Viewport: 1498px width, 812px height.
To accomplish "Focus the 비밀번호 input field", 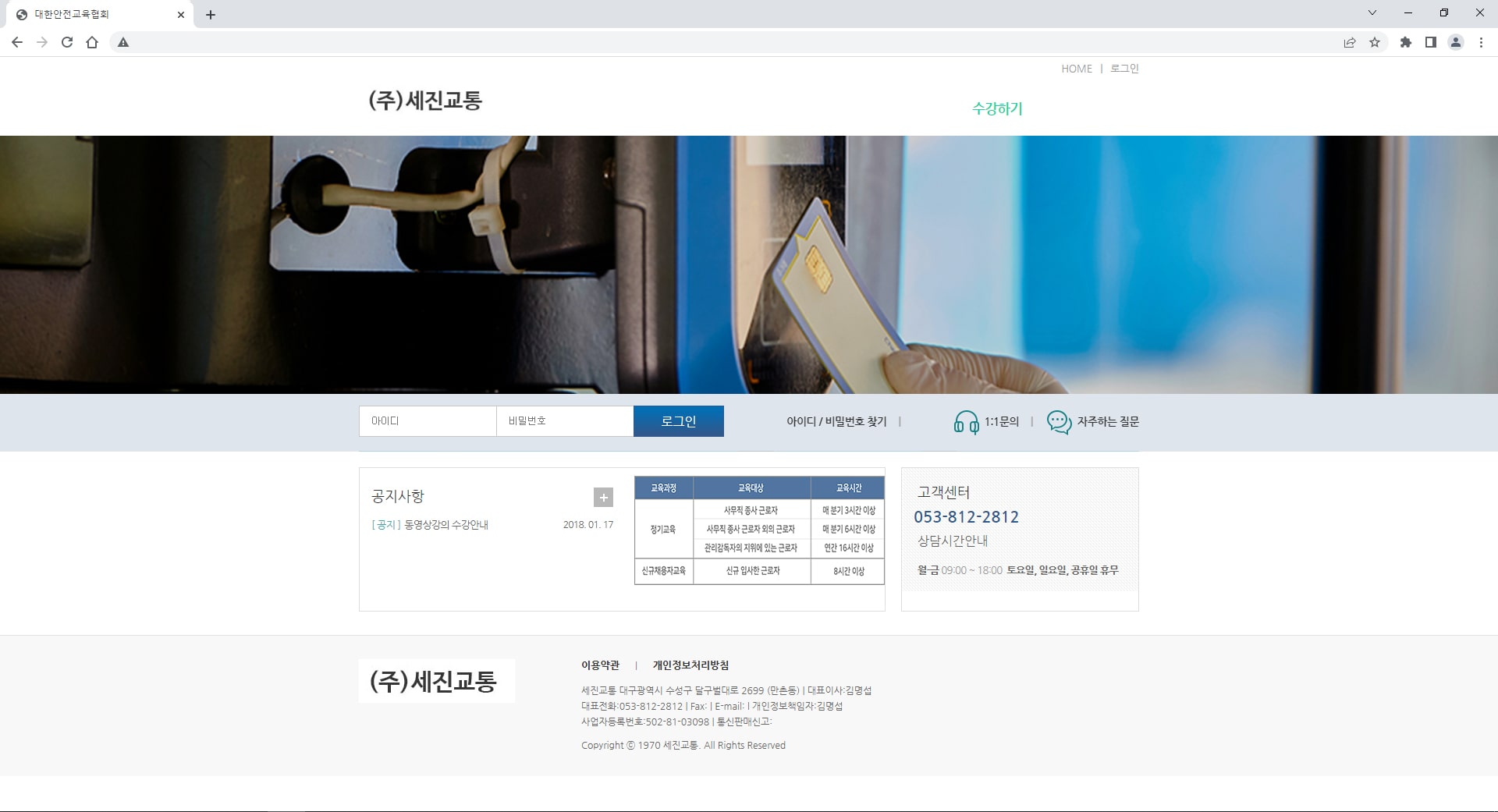I will tap(564, 421).
